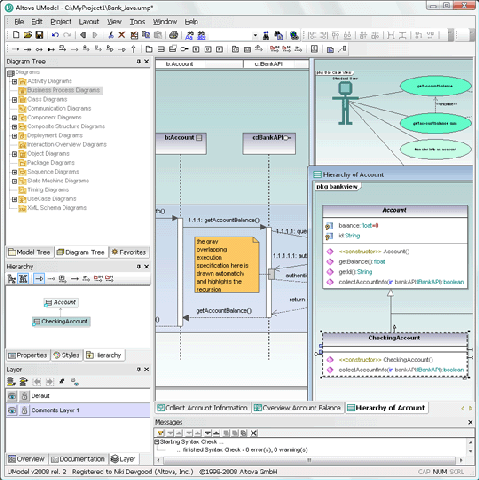Click the binoculars Find icon

[266, 35]
